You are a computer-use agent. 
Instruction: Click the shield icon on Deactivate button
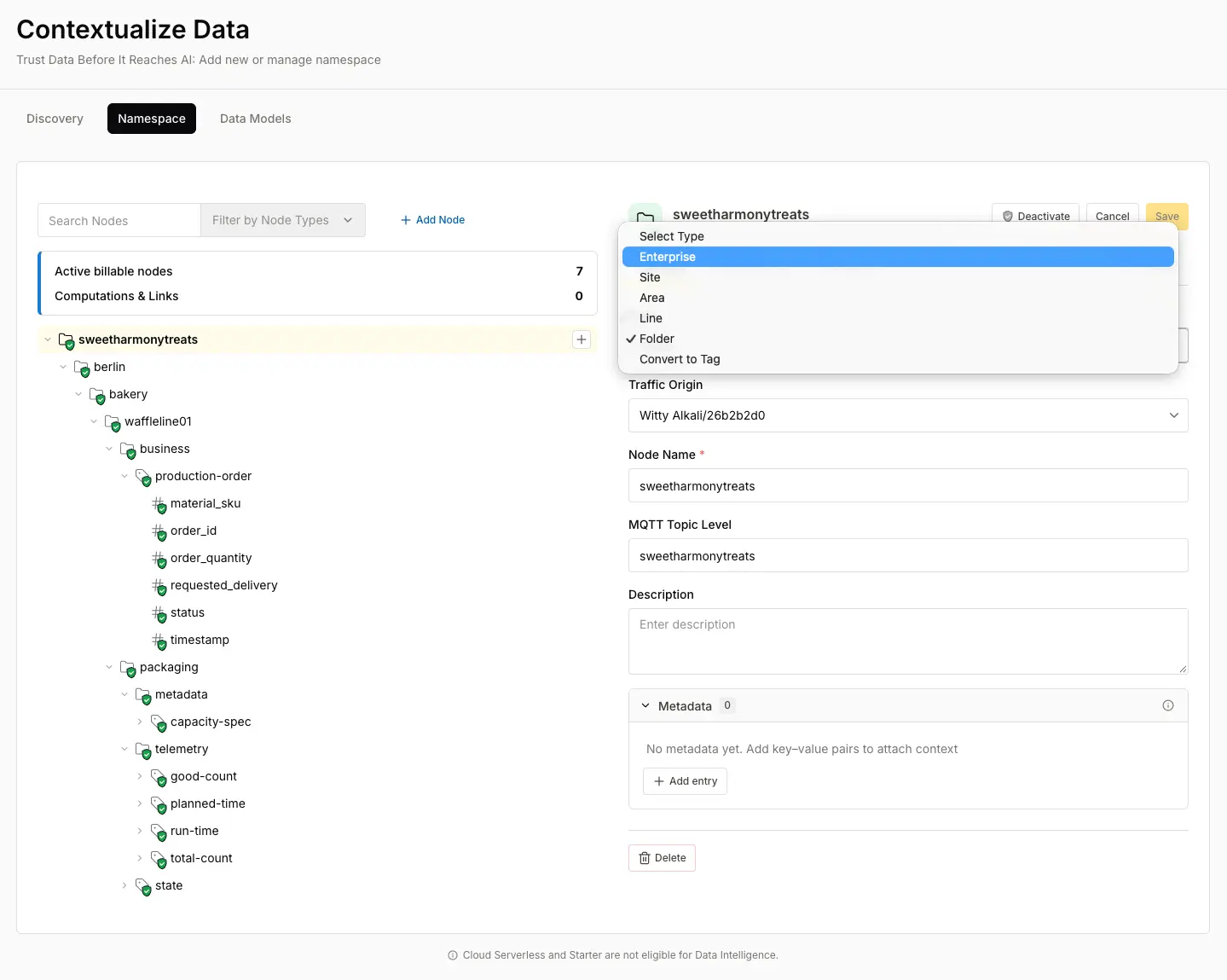pos(1008,217)
